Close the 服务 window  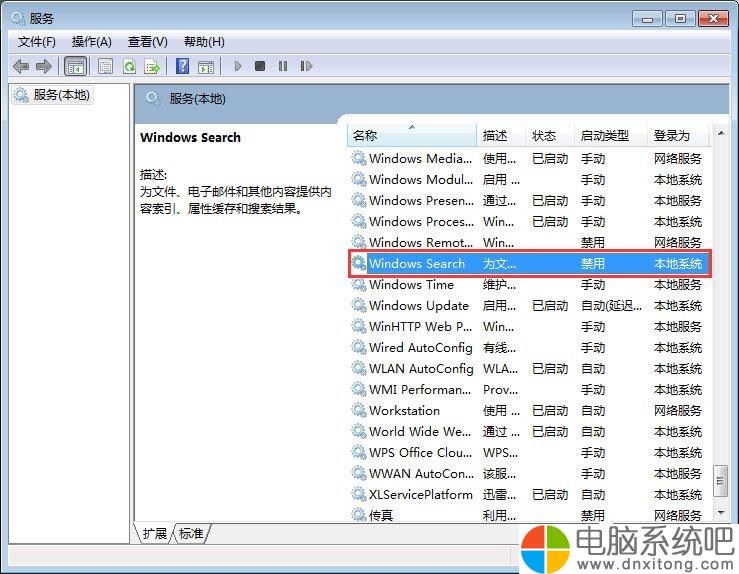713,19
